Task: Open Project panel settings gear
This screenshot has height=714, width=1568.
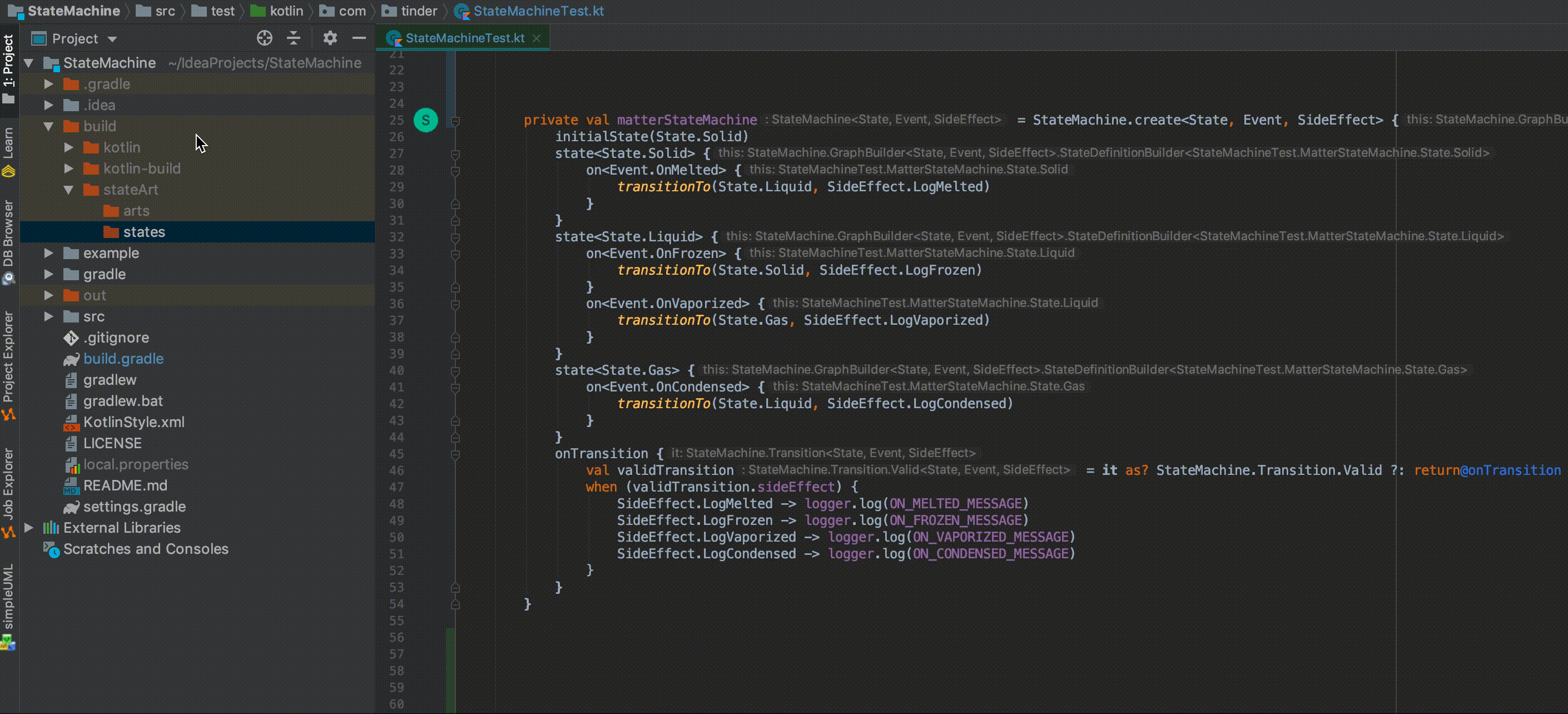Action: click(x=329, y=38)
